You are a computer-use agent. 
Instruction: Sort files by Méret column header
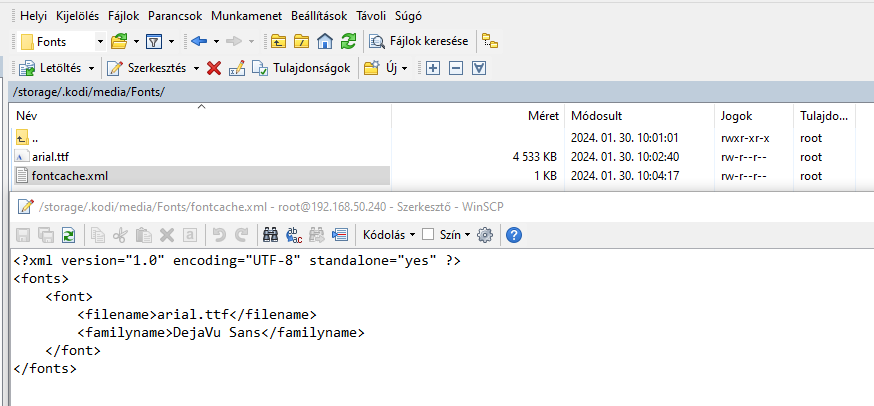[x=478, y=116]
